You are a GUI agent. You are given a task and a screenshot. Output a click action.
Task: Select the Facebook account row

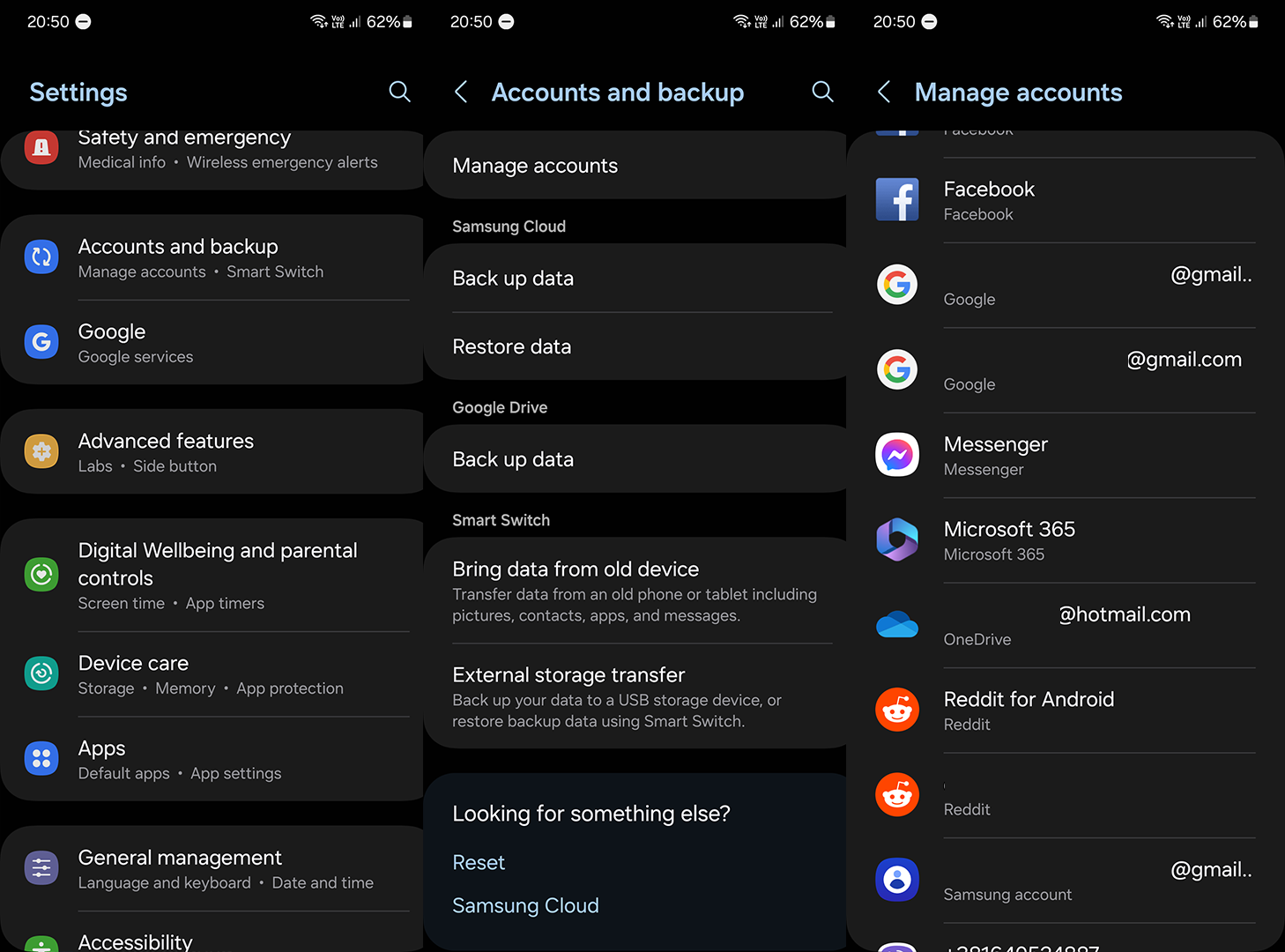pyautogui.click(x=1065, y=200)
